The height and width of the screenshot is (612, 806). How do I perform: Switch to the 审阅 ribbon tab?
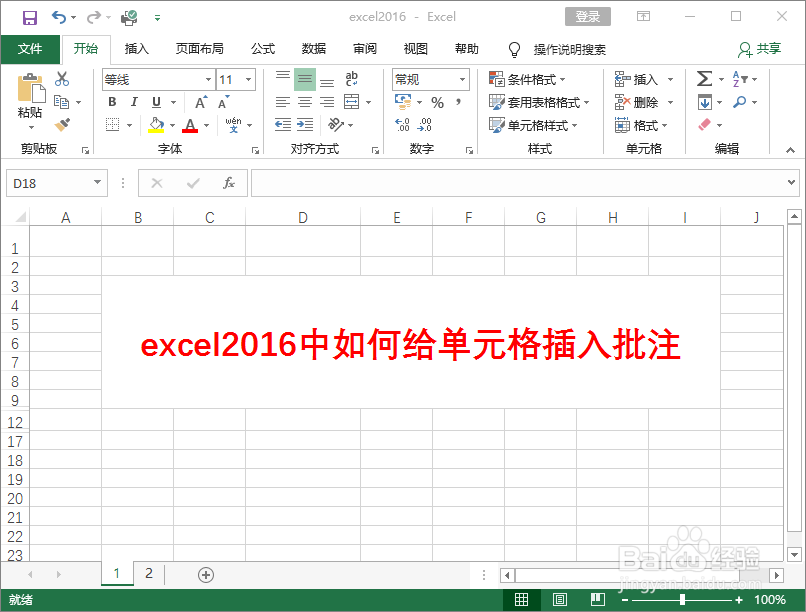[365, 49]
